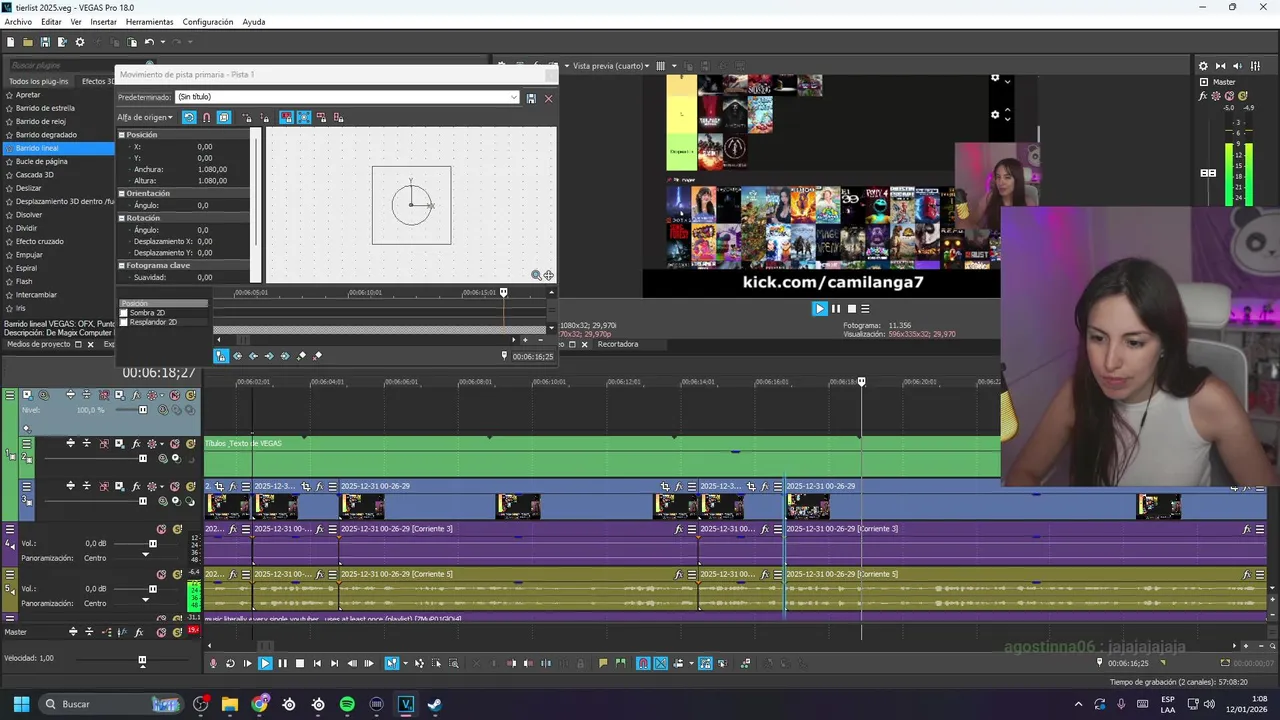This screenshot has height=720, width=1280.
Task: Toggle Sync Cursor in Track Motion keyframe bar
Action: click(221, 356)
